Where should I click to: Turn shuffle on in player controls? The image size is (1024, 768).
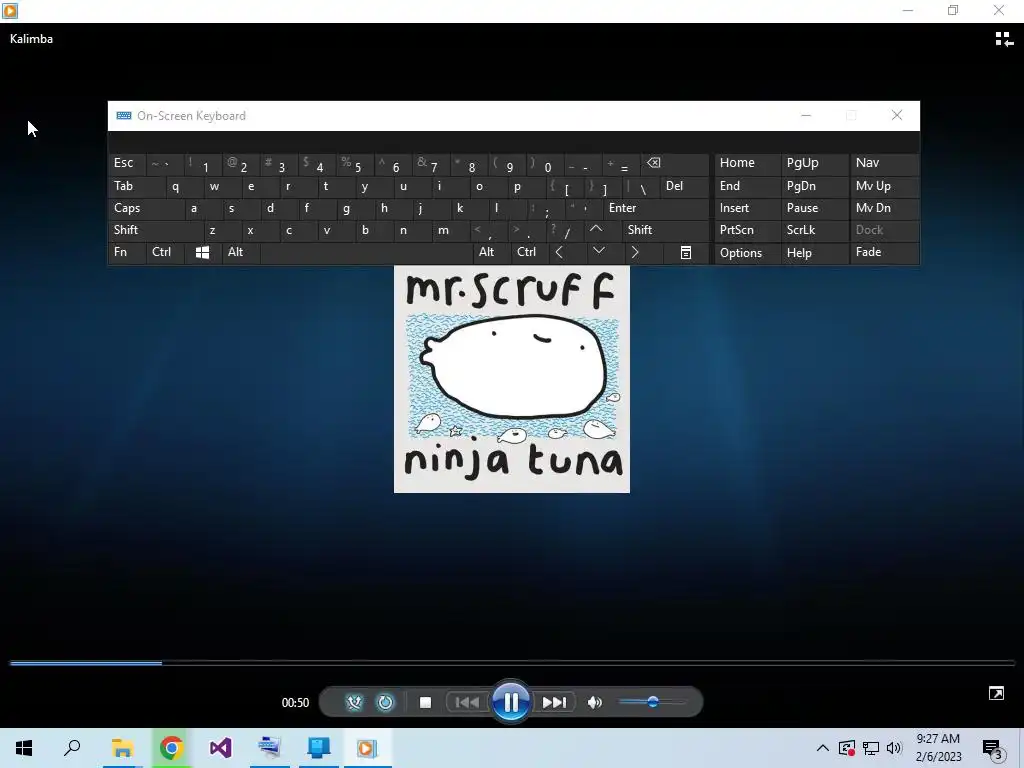click(354, 703)
